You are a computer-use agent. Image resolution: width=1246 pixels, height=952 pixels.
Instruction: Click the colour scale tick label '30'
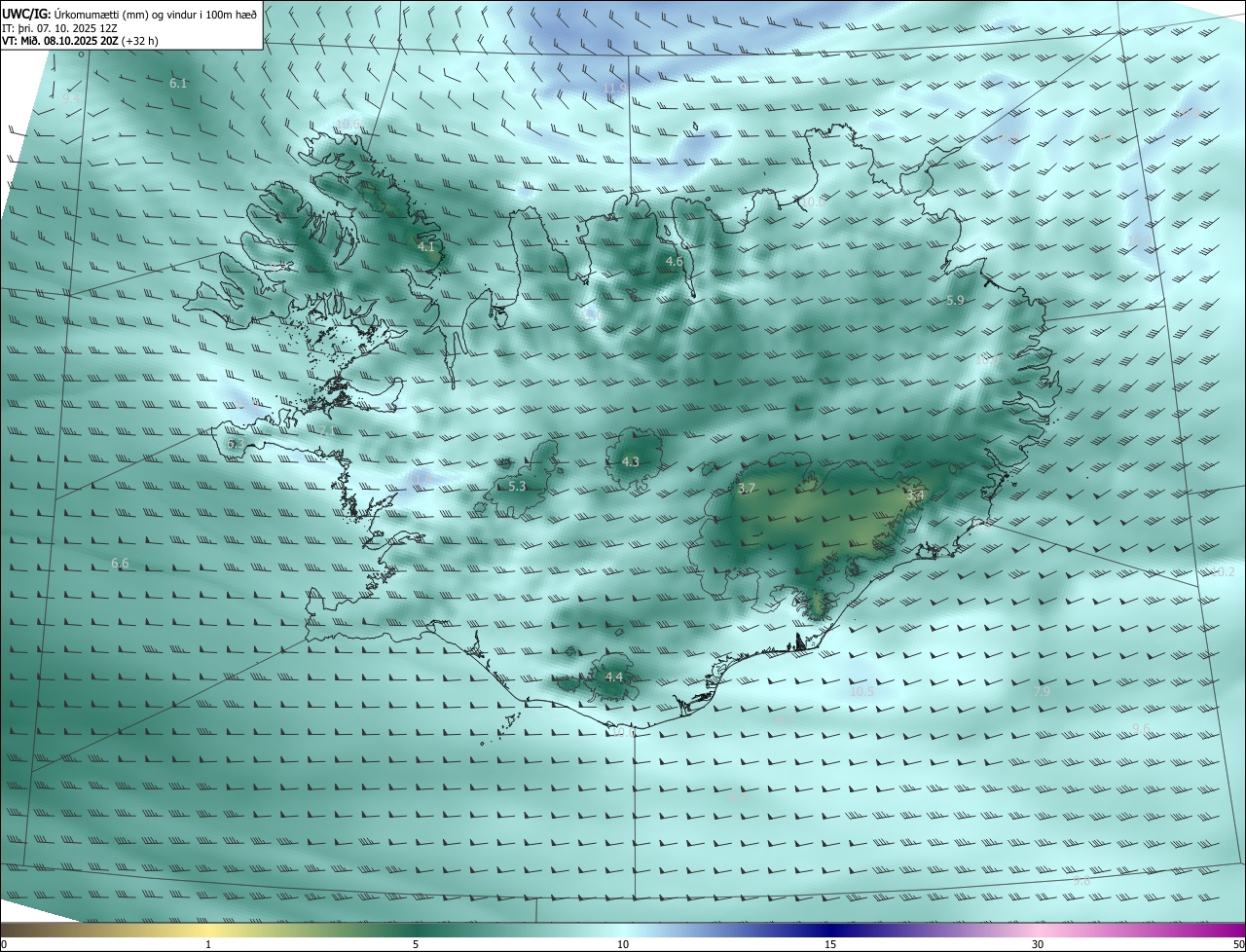[1038, 944]
